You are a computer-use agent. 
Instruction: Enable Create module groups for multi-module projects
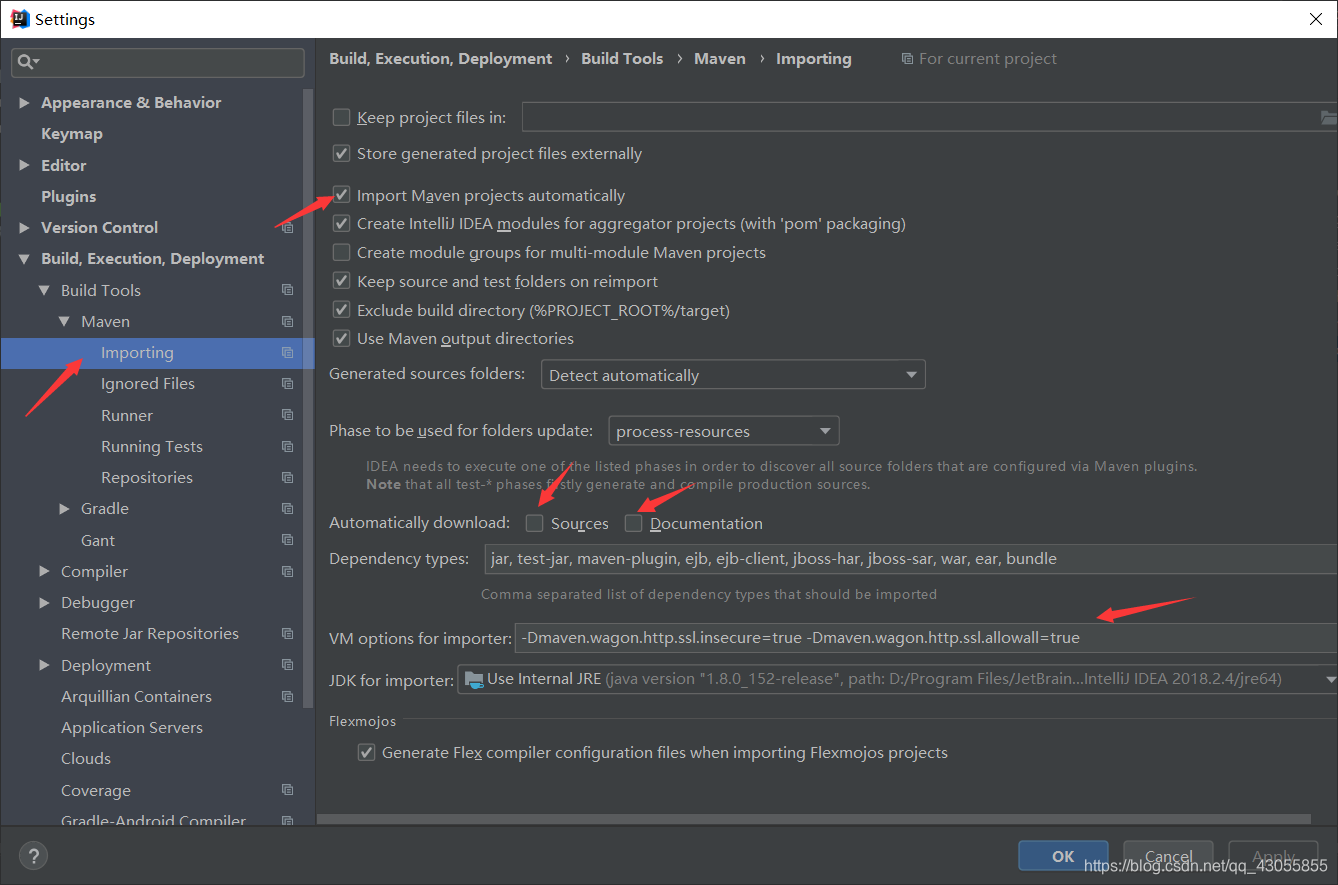(341, 252)
